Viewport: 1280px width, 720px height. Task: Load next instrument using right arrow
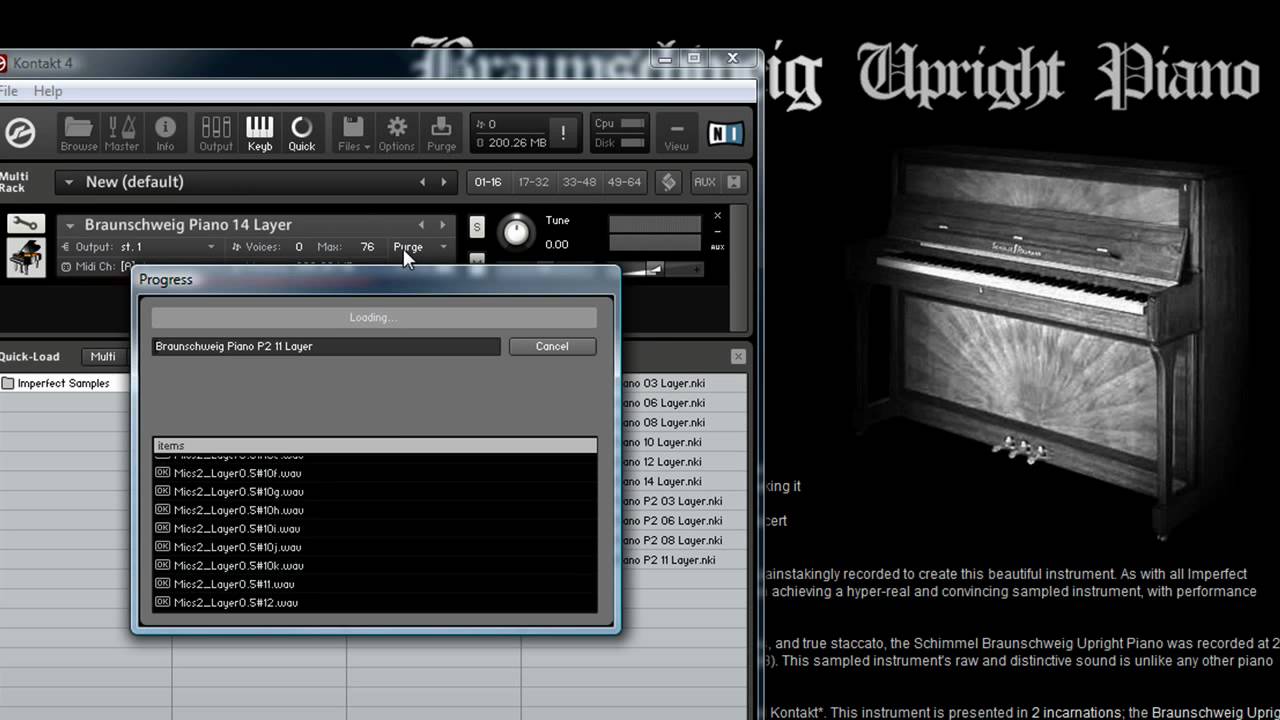[x=443, y=225]
